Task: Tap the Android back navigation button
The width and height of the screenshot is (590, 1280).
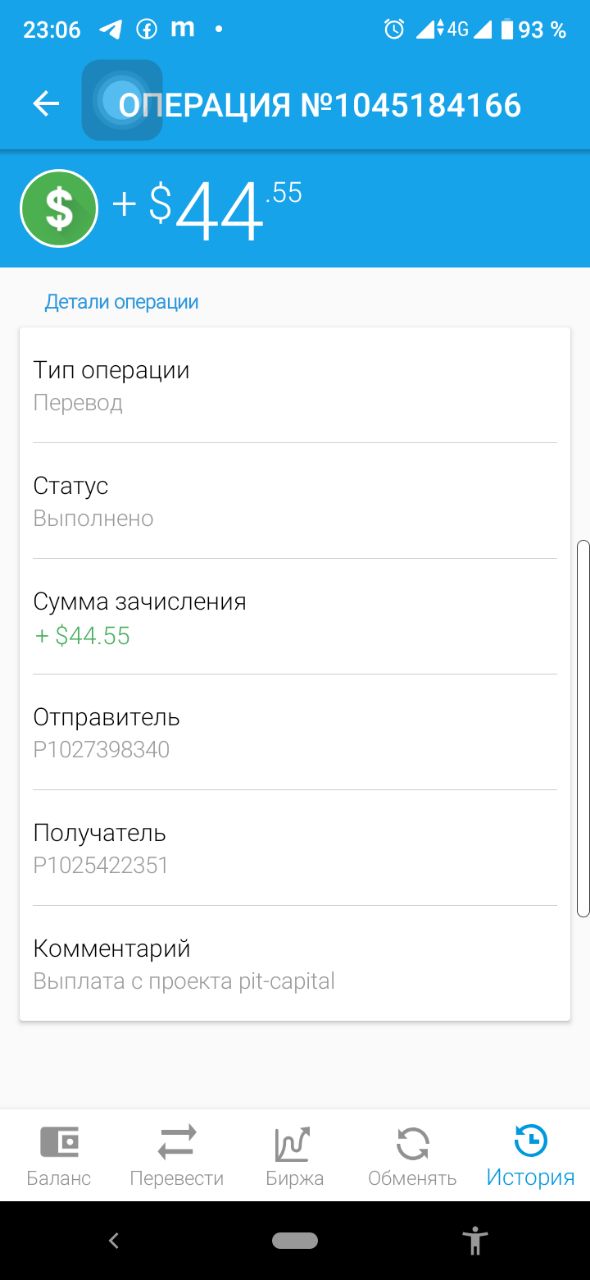Action: click(x=114, y=1241)
